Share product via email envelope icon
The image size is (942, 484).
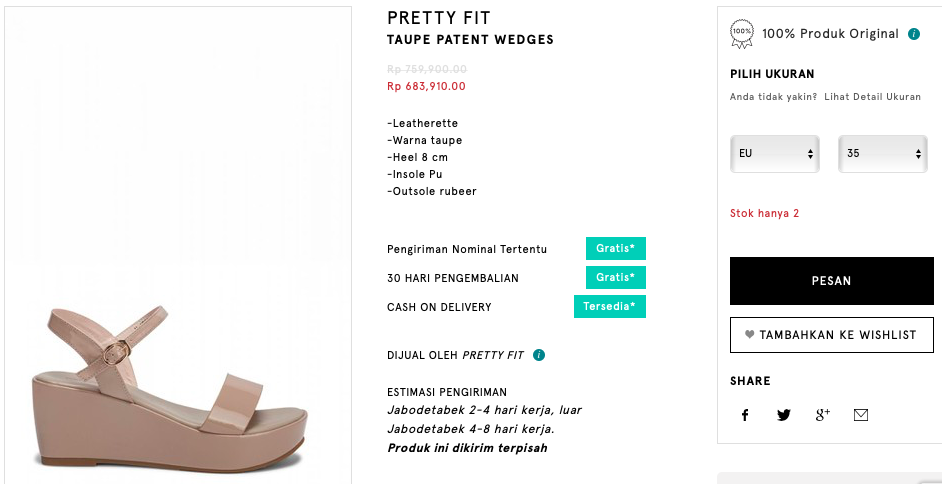pyautogui.click(x=860, y=415)
